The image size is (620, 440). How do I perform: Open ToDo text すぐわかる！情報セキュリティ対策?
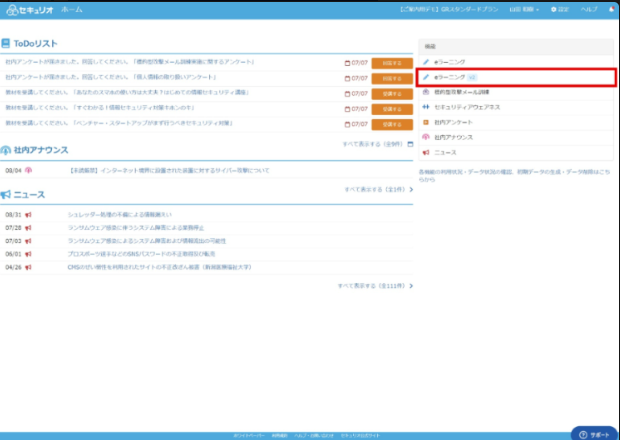pos(100,108)
